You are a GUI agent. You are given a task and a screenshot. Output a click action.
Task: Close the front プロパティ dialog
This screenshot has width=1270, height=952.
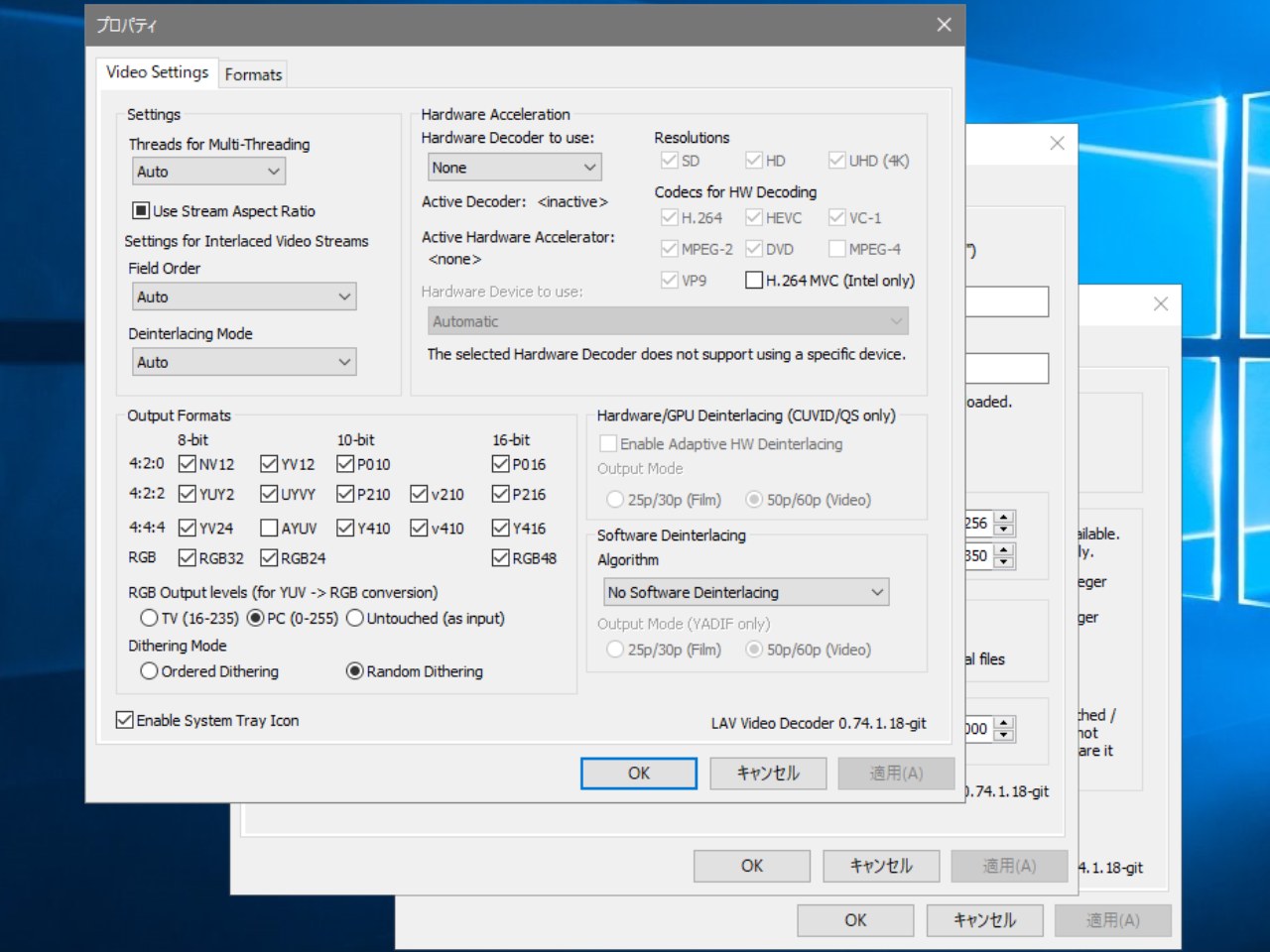944,25
